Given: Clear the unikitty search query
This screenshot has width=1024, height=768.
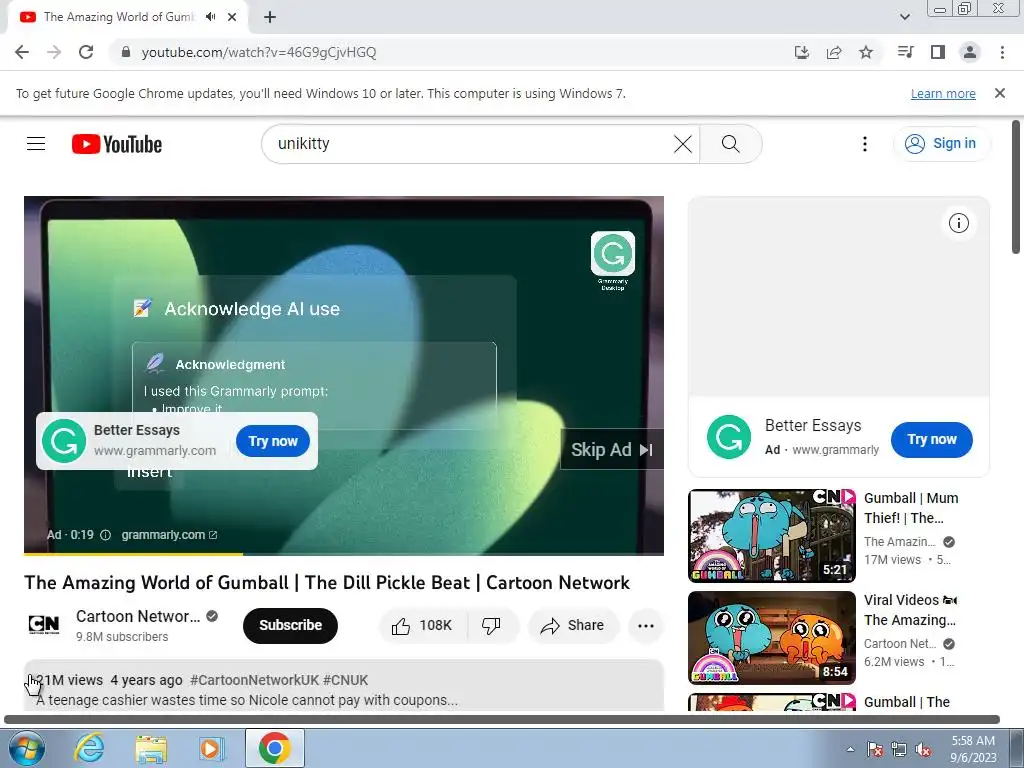Looking at the screenshot, I should [682, 144].
